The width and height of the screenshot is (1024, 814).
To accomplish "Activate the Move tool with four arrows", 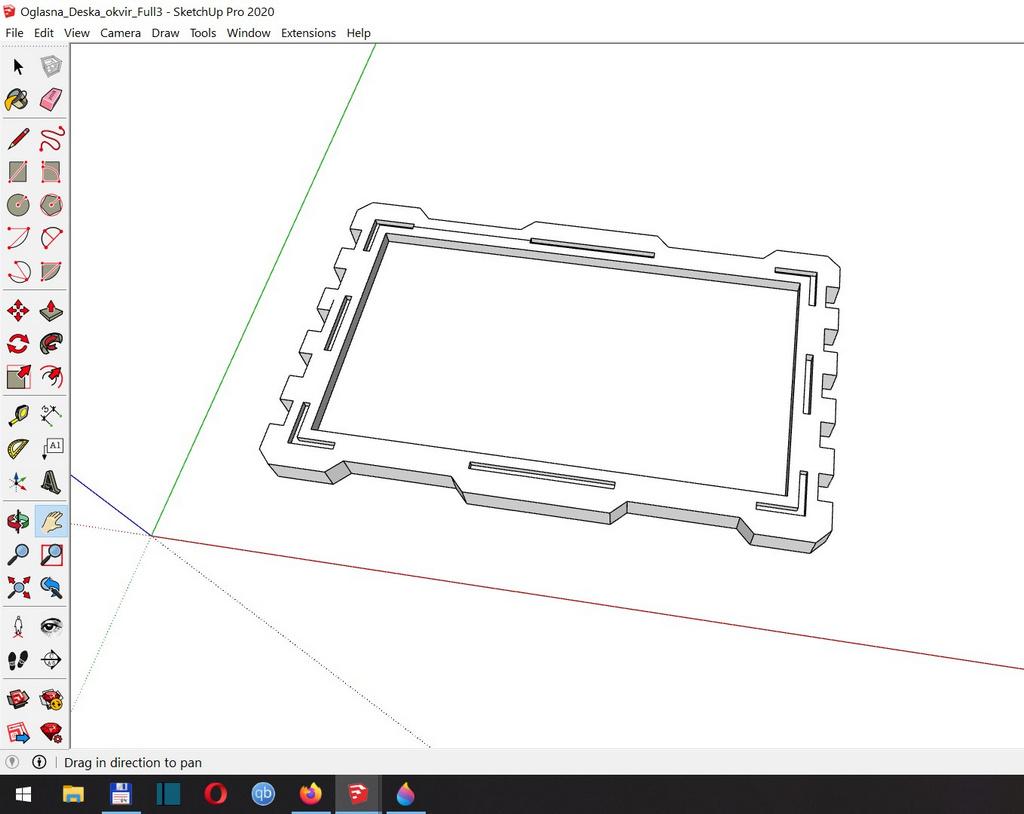I will click(x=18, y=311).
